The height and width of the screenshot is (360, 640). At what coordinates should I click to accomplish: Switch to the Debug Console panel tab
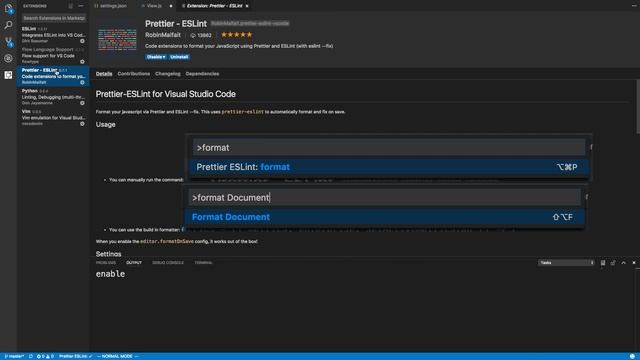(x=168, y=263)
